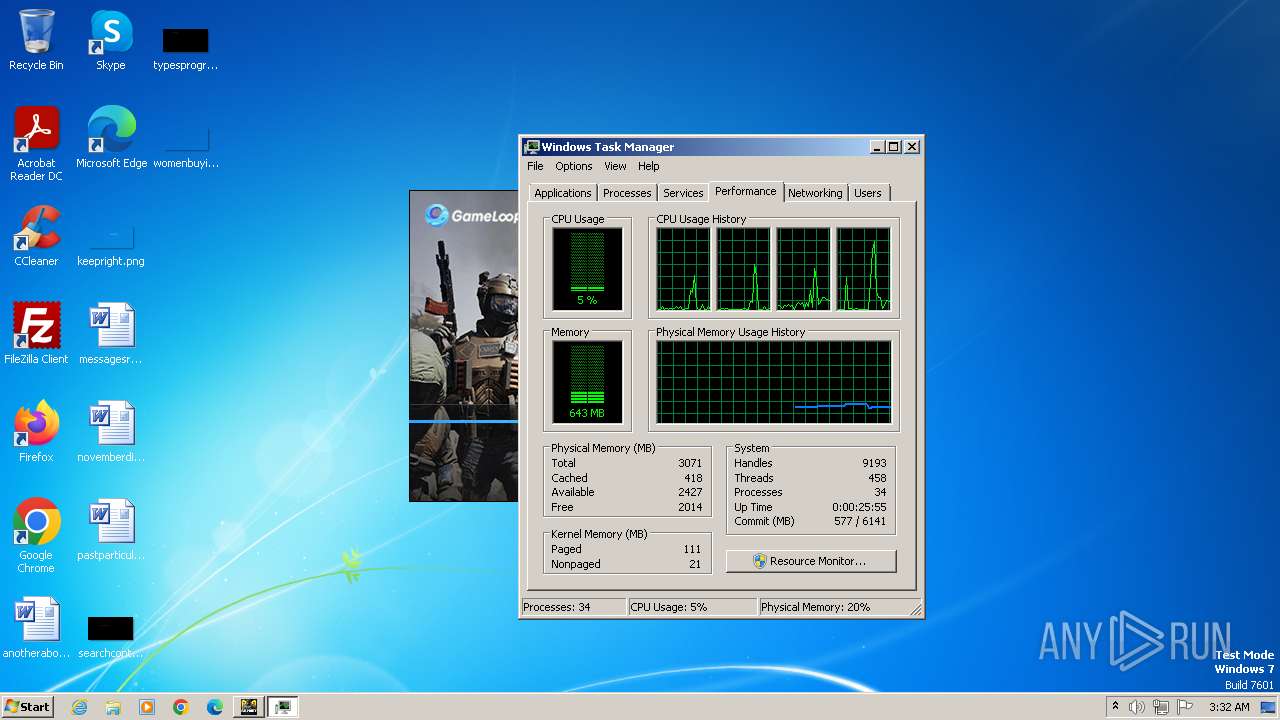Open Internet Explorer from the taskbar
The width and height of the screenshot is (1280, 720).
(80, 707)
